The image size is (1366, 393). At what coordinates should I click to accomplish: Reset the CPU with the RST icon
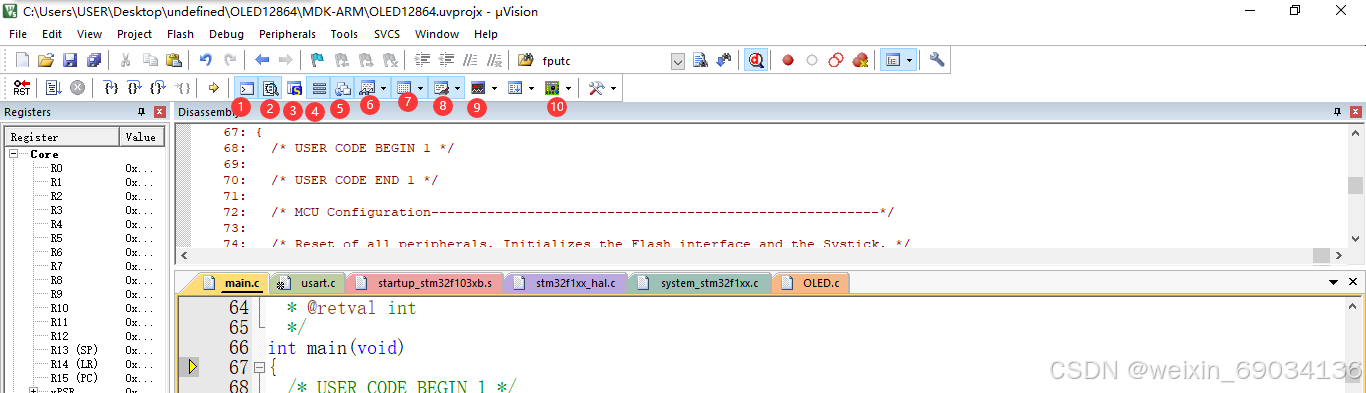click(x=22, y=88)
